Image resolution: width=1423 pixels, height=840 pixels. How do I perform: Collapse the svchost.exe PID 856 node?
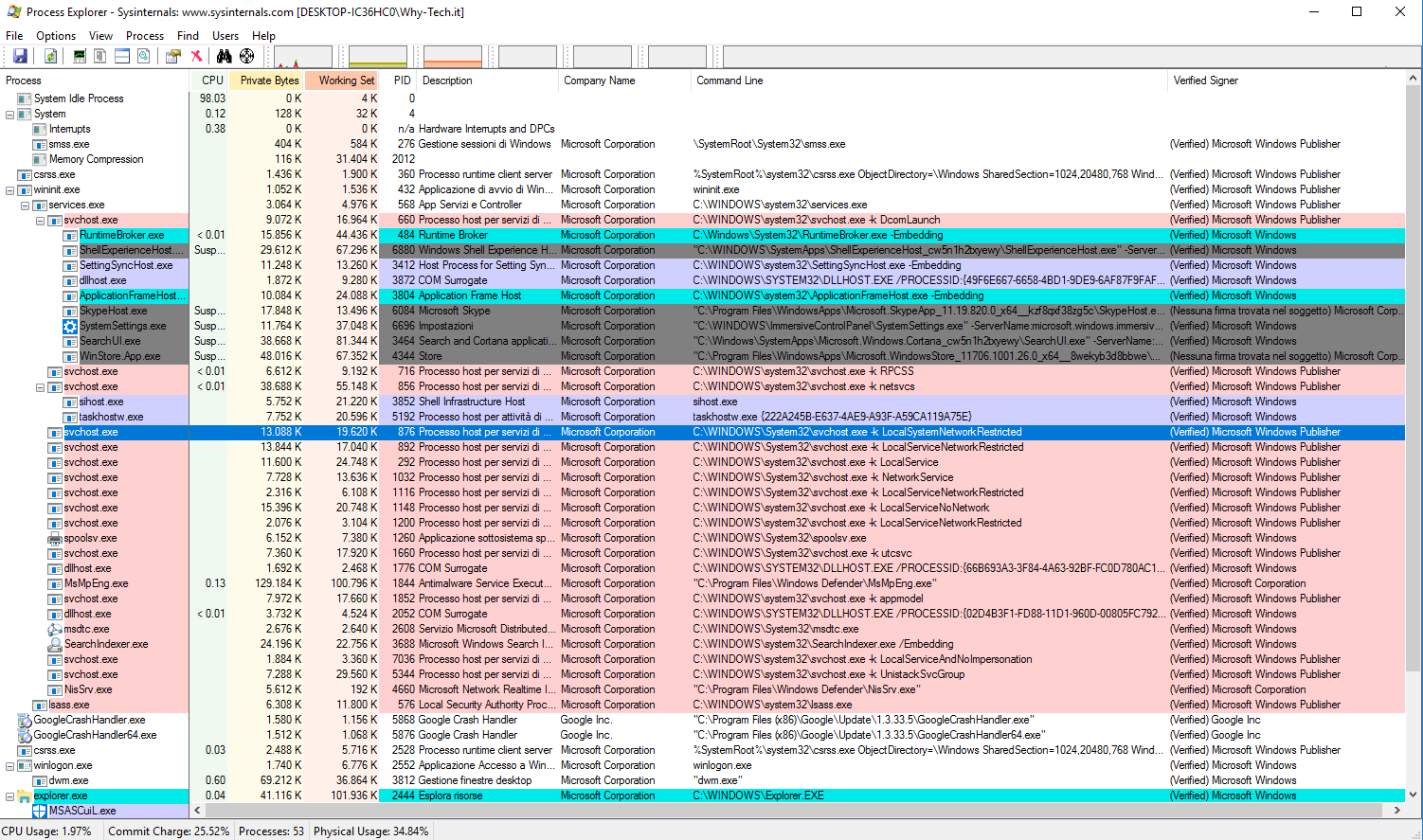click(40, 386)
